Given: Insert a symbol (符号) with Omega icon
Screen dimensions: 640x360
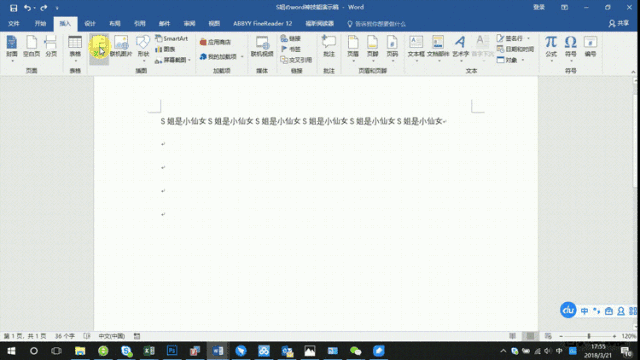Looking at the screenshot, I should [x=571, y=48].
